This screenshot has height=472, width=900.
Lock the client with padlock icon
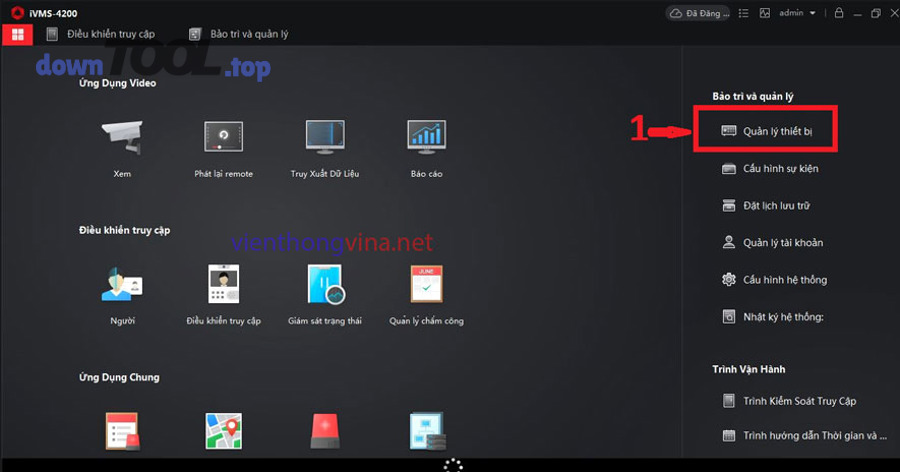point(838,13)
